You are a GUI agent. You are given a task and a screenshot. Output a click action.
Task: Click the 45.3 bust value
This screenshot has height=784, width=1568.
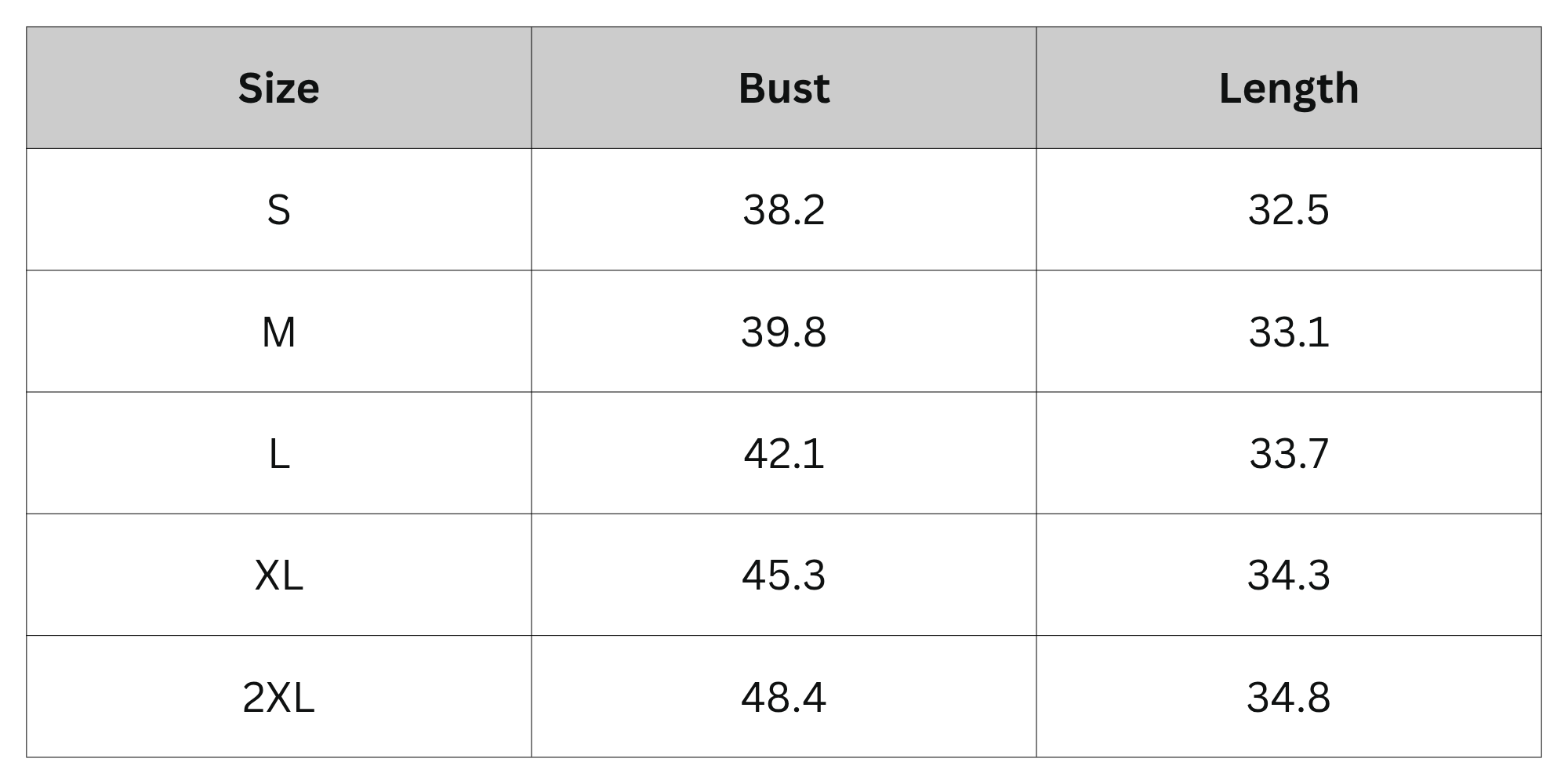click(x=784, y=575)
